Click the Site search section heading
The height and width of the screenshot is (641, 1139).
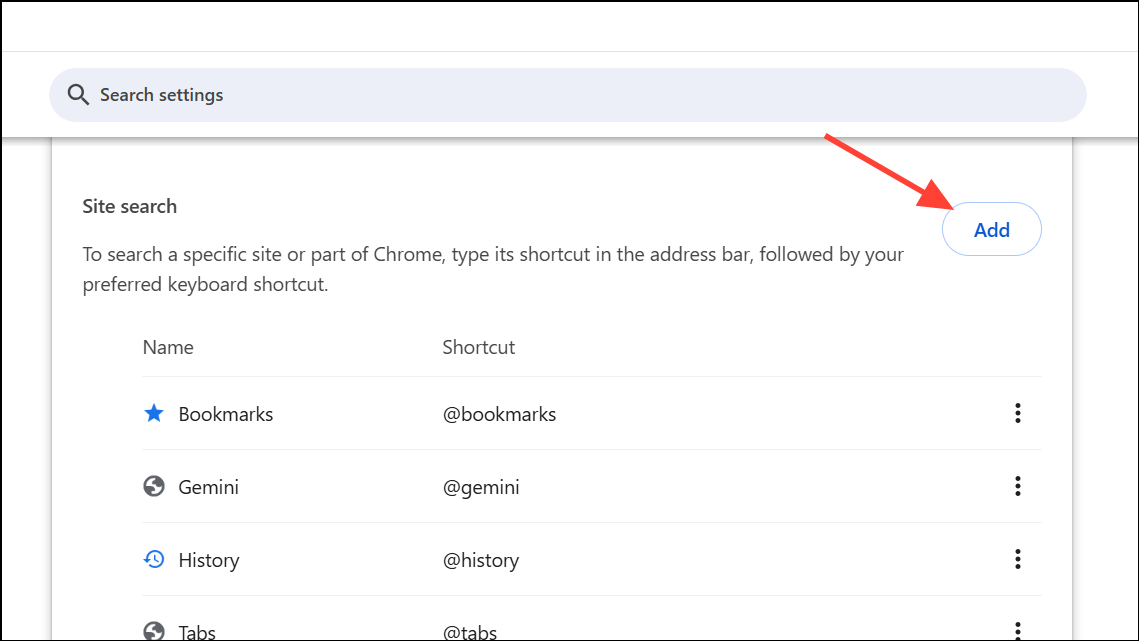click(129, 206)
